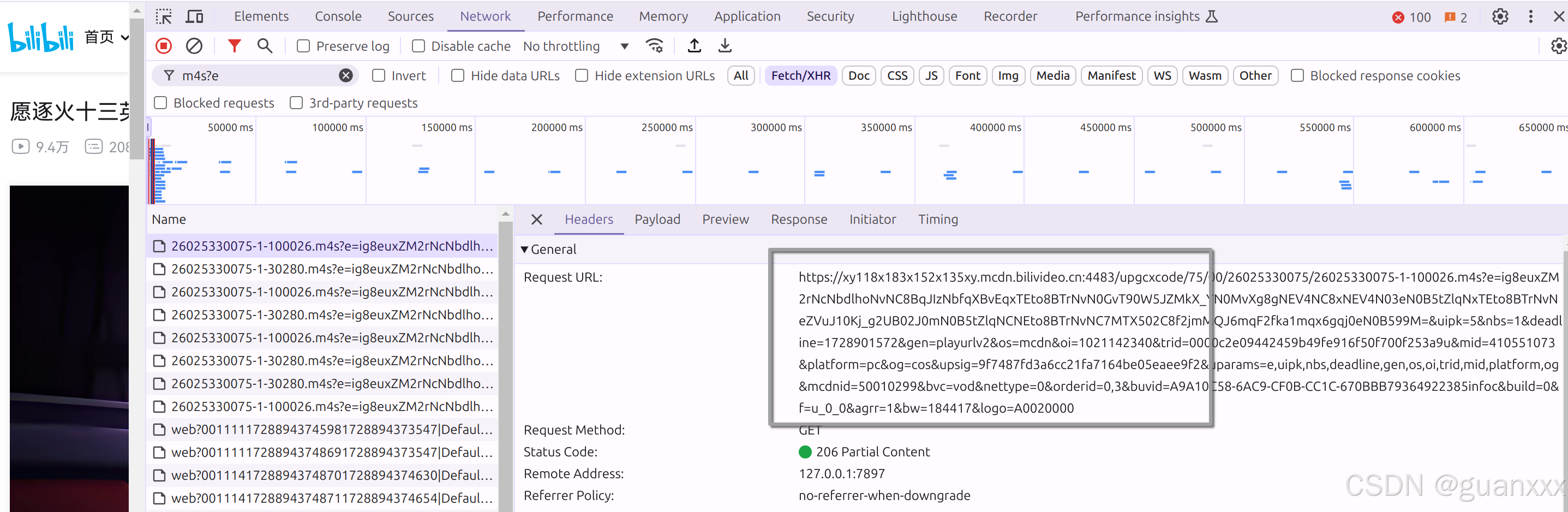The image size is (1568, 512).
Task: Click the red error count badge
Action: (1411, 17)
